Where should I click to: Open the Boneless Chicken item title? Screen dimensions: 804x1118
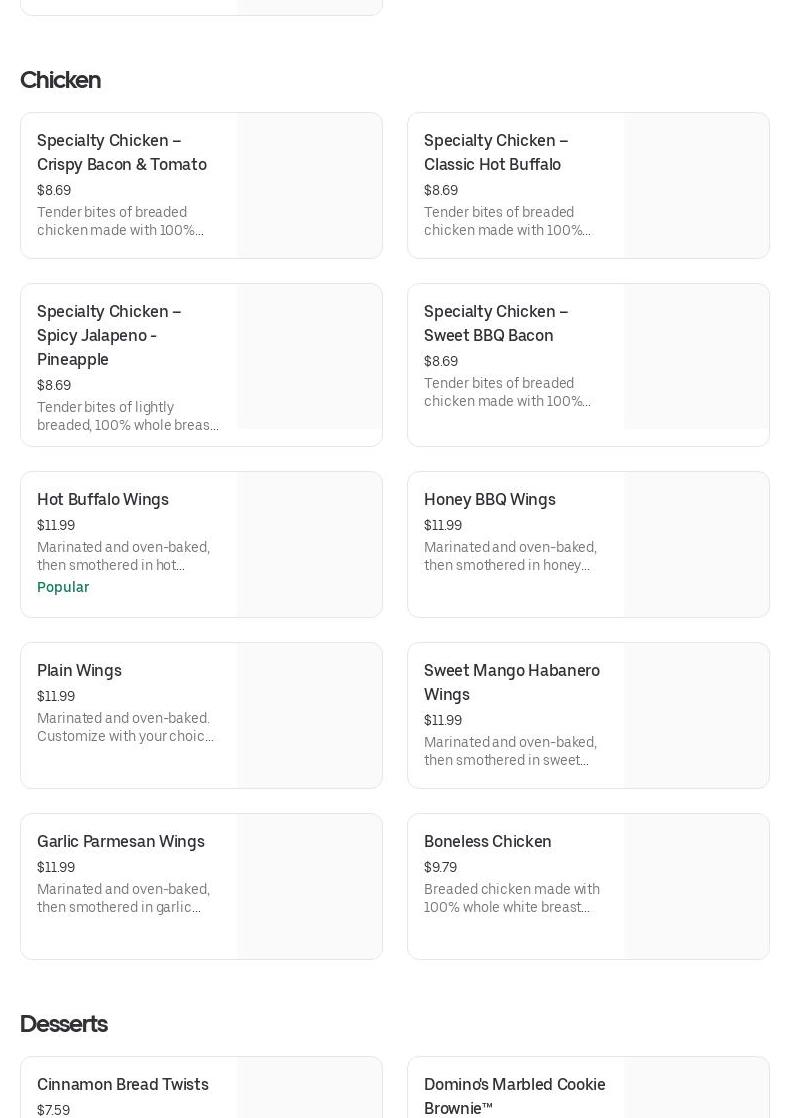[488, 841]
